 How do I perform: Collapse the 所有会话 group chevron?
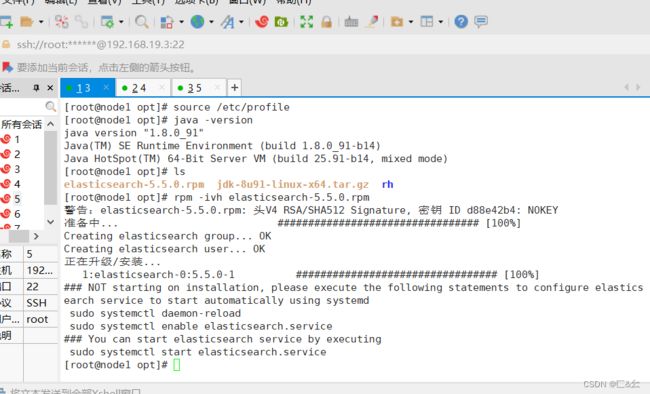pos(51,124)
